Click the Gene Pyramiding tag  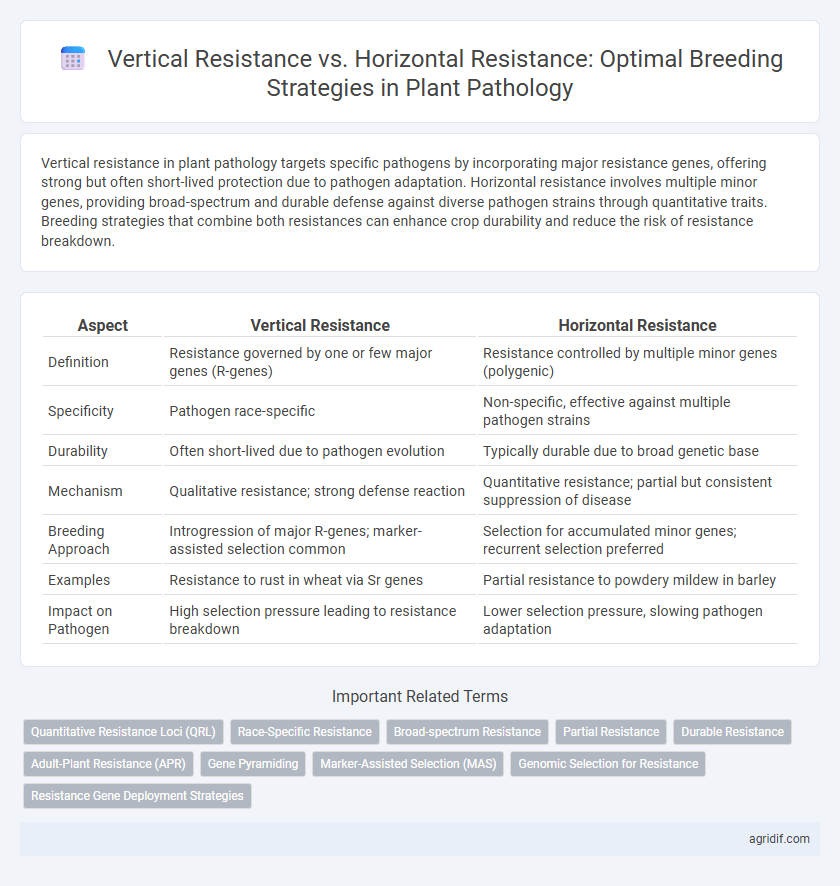pyautogui.click(x=253, y=764)
